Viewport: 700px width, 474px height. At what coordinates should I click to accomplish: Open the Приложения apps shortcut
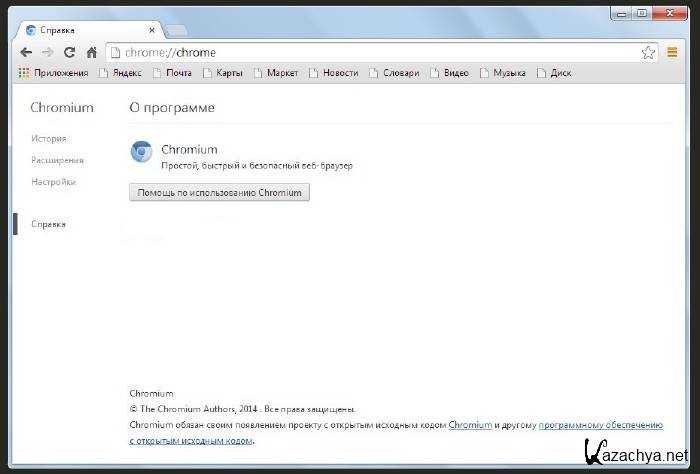coord(54,73)
